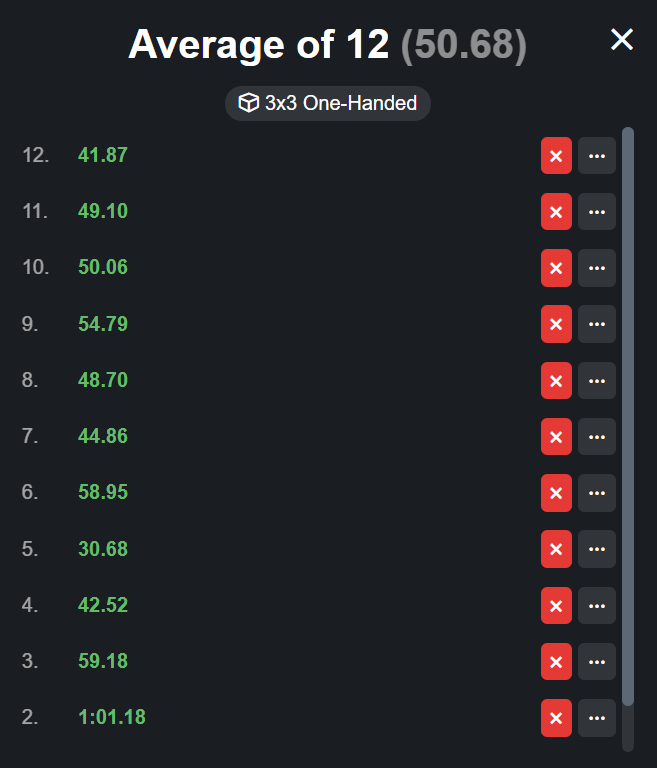Open more options for solve 30.68
Image resolution: width=657 pixels, height=768 pixels.
pyautogui.click(x=597, y=549)
